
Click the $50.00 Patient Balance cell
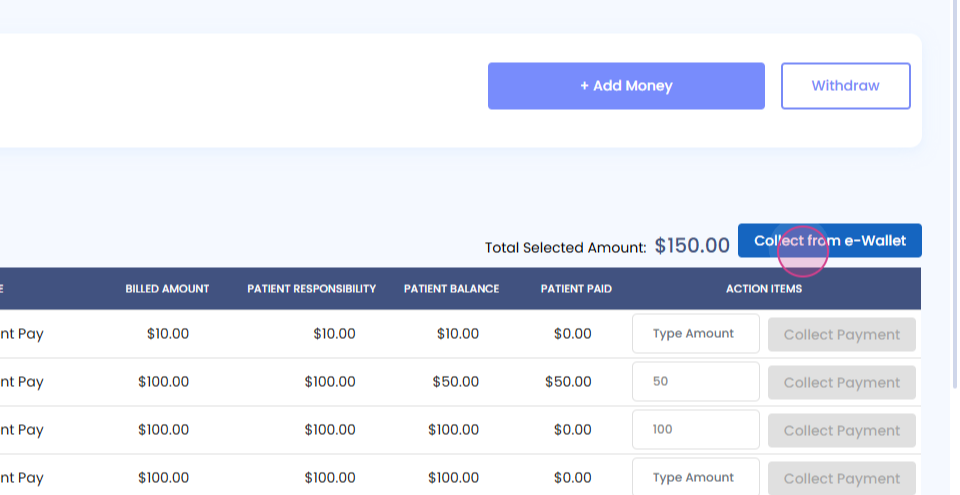455,382
